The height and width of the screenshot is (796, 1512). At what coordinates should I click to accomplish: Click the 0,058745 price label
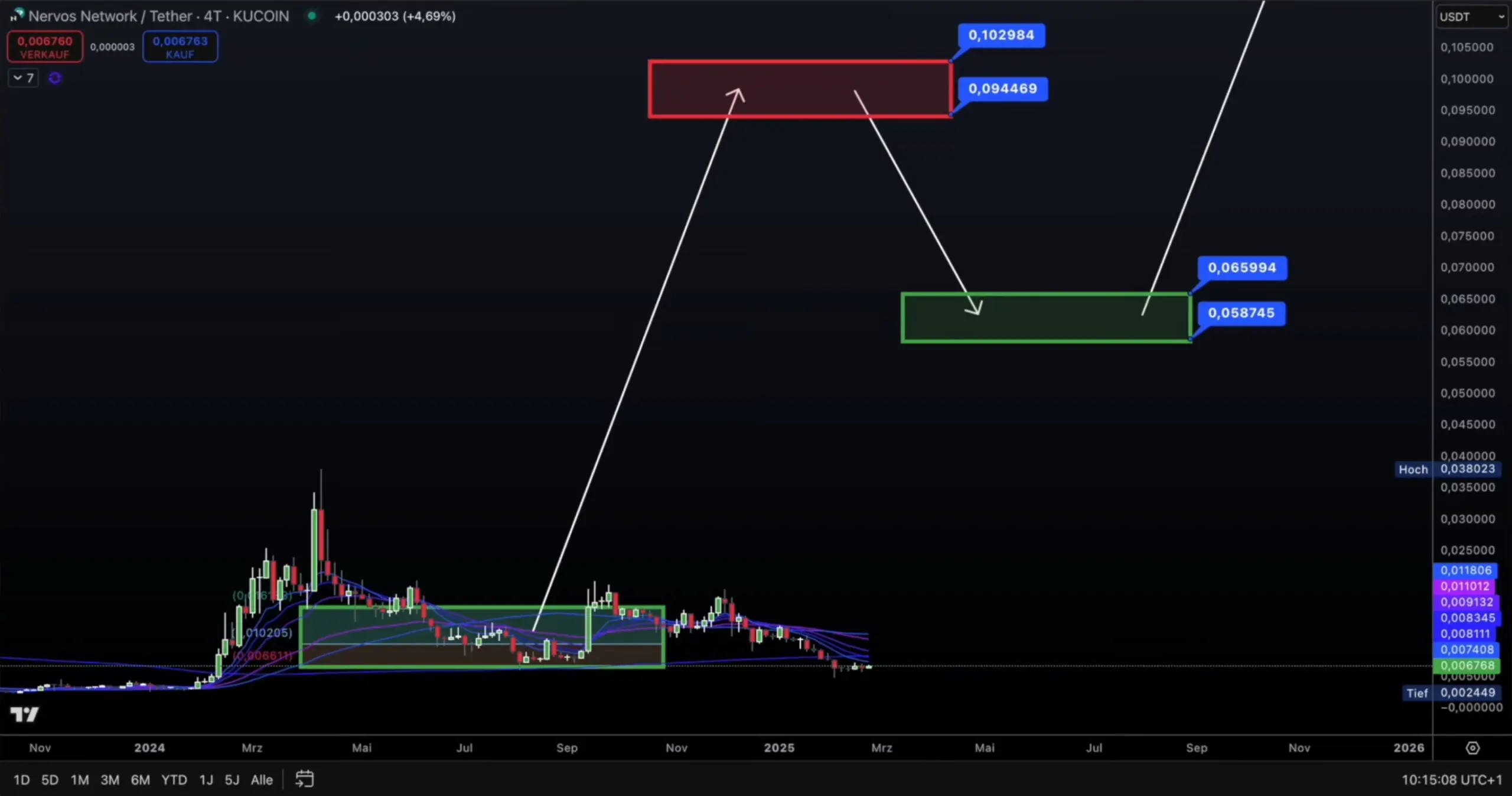click(x=1241, y=313)
